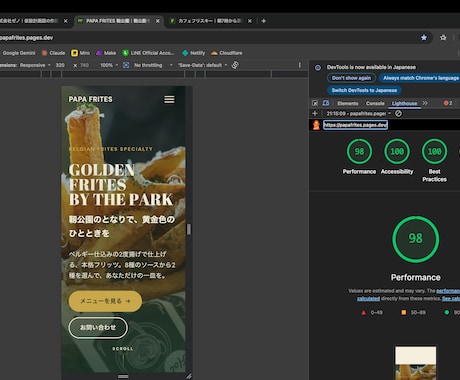This screenshot has height=380, width=460.
Task: Click the お問い合わせ outlined button
Action: (x=98, y=327)
